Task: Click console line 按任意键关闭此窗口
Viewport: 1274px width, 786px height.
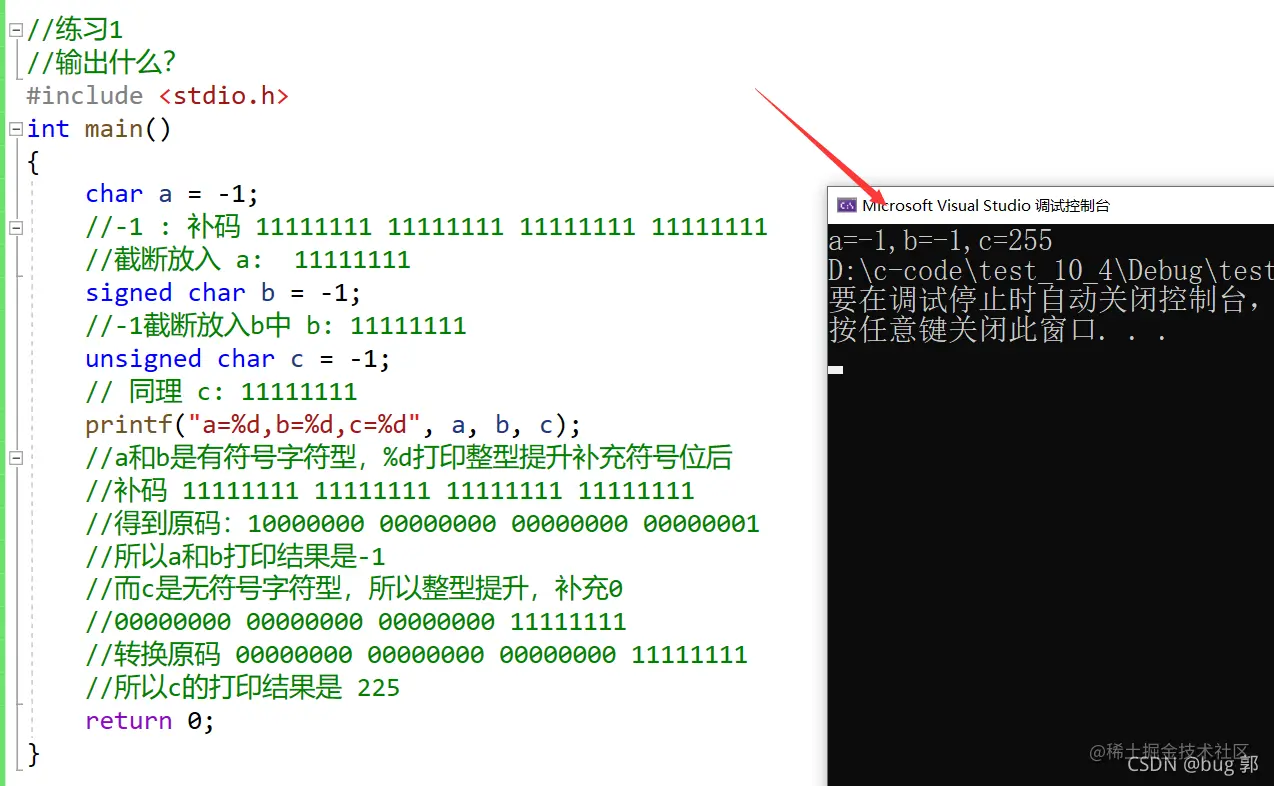Action: 999,330
